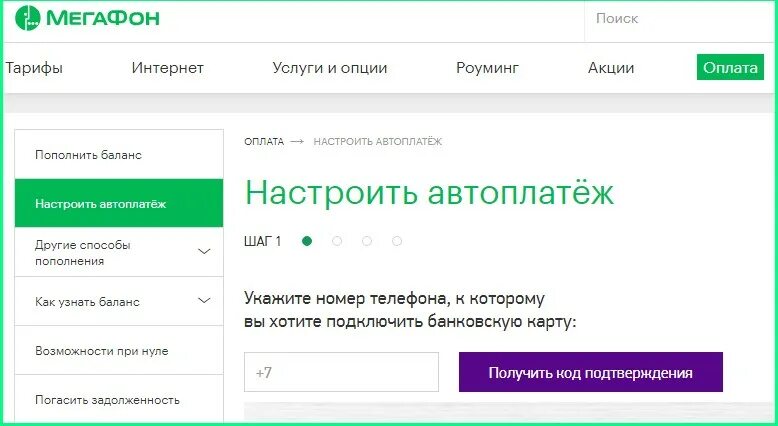The width and height of the screenshot is (778, 426).
Task: Open Как узнать баланс sidebar item
Action: [119, 301]
